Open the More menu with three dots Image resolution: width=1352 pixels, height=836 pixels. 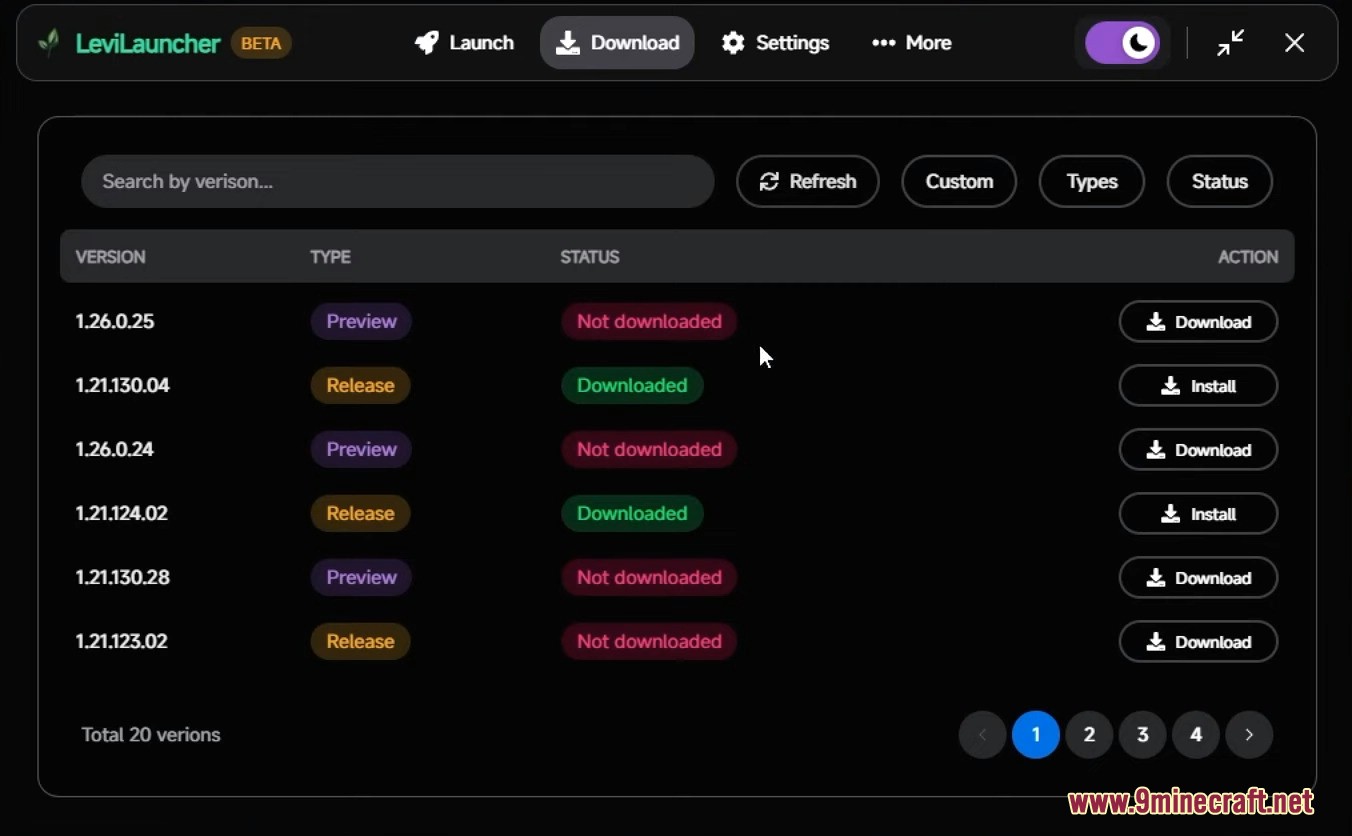(911, 43)
